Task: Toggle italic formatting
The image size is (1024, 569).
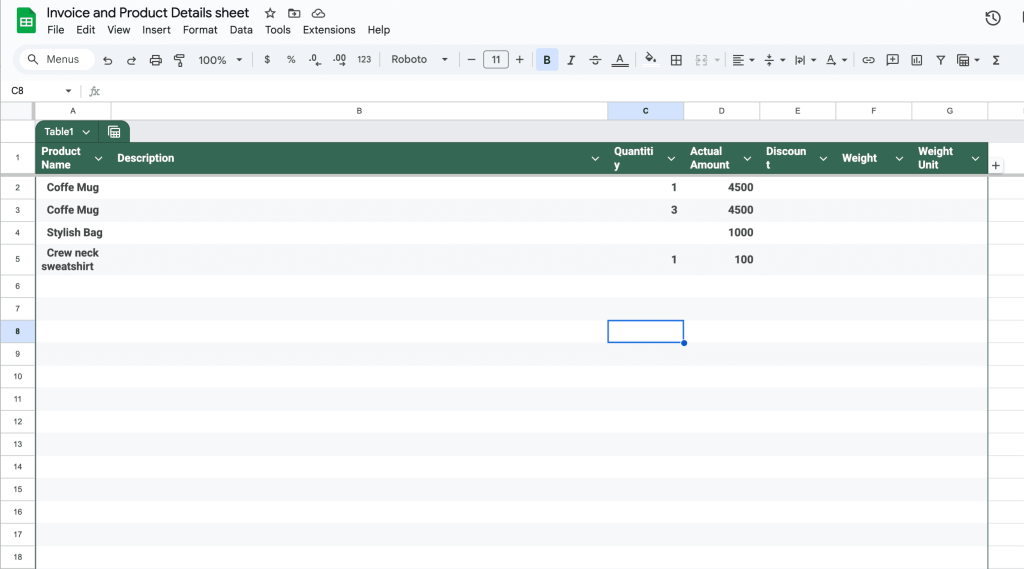Action: click(571, 60)
